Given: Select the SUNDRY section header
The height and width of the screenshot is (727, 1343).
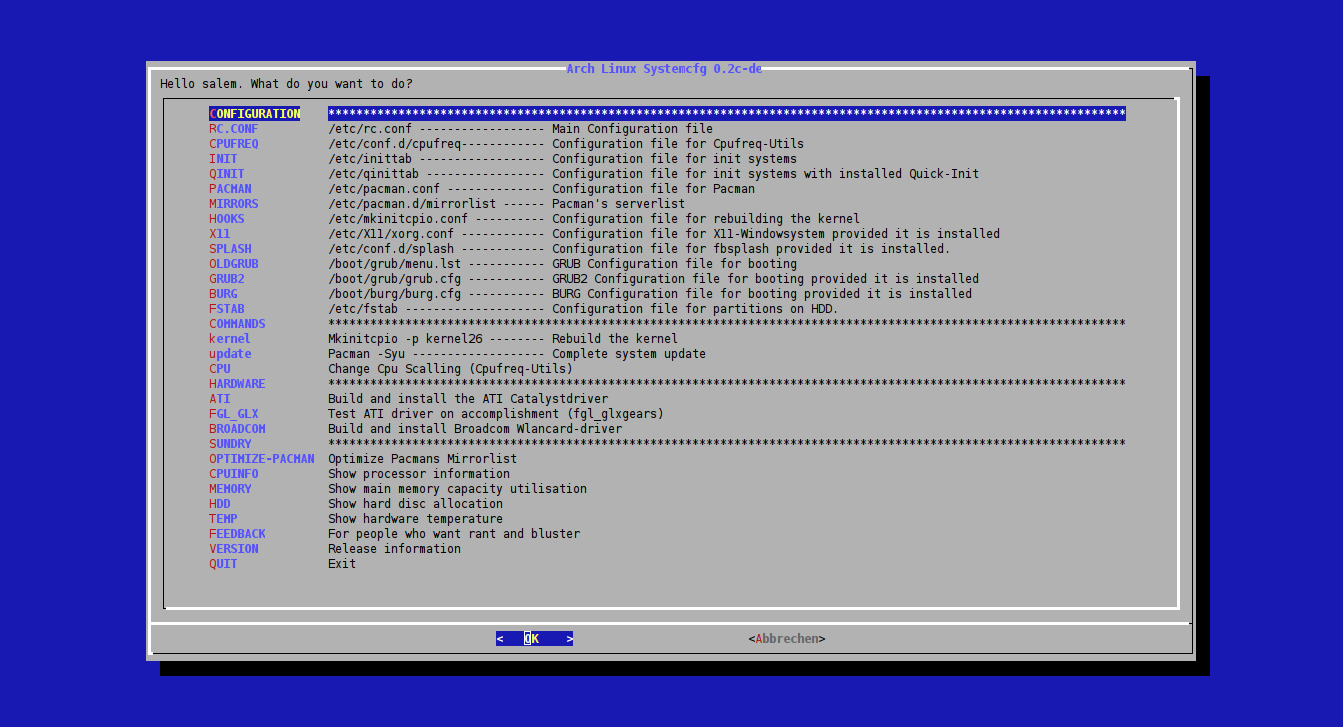Looking at the screenshot, I should pyautogui.click(x=230, y=444).
